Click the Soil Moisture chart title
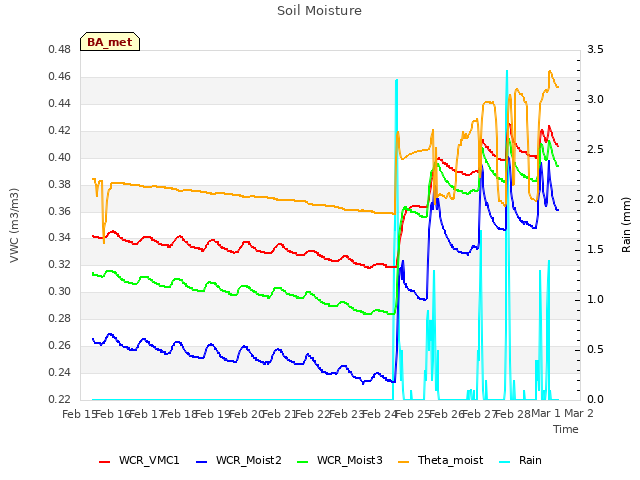Image resolution: width=640 pixels, height=480 pixels. pos(319,11)
